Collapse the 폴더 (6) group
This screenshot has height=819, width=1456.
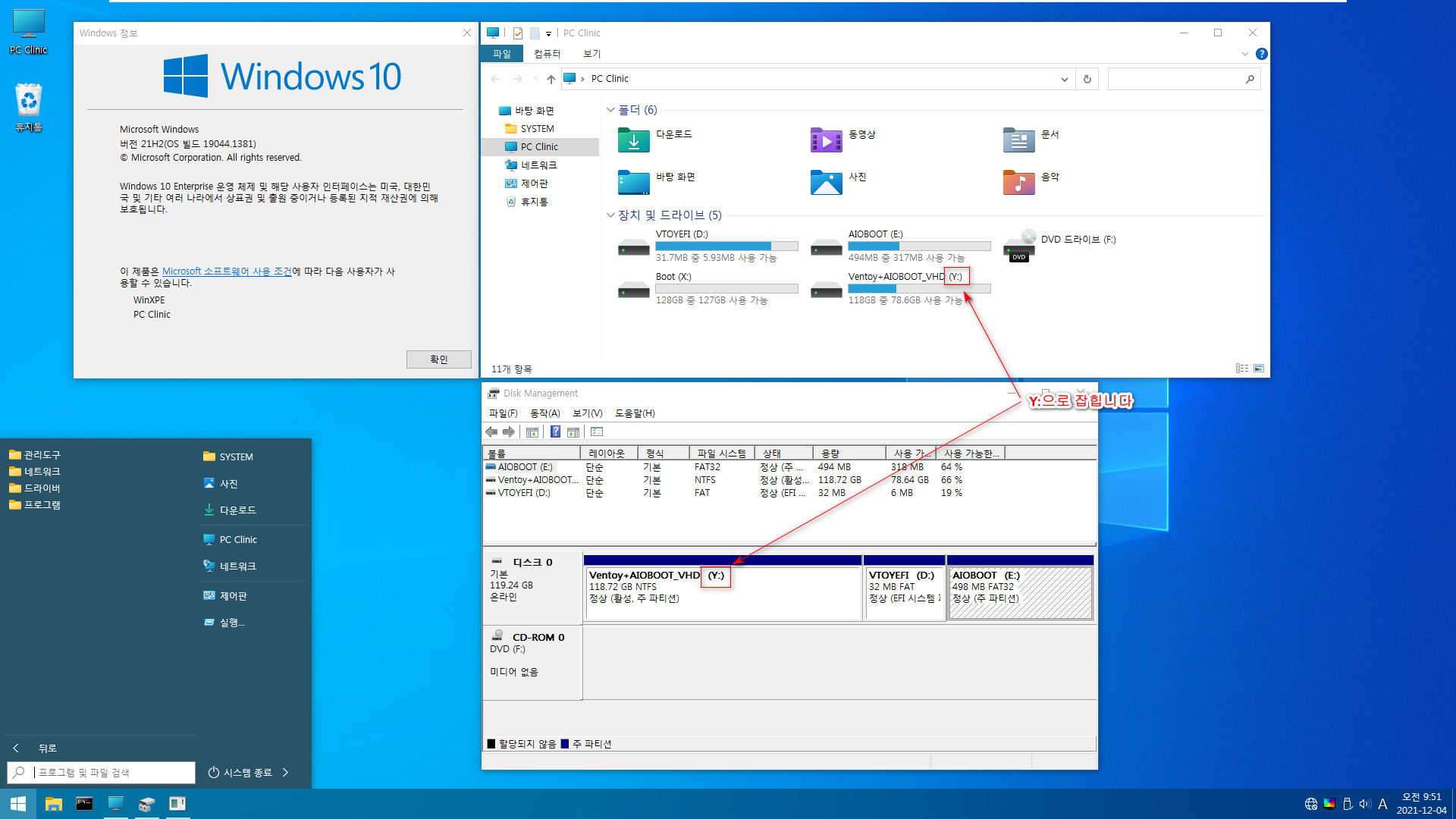(610, 110)
